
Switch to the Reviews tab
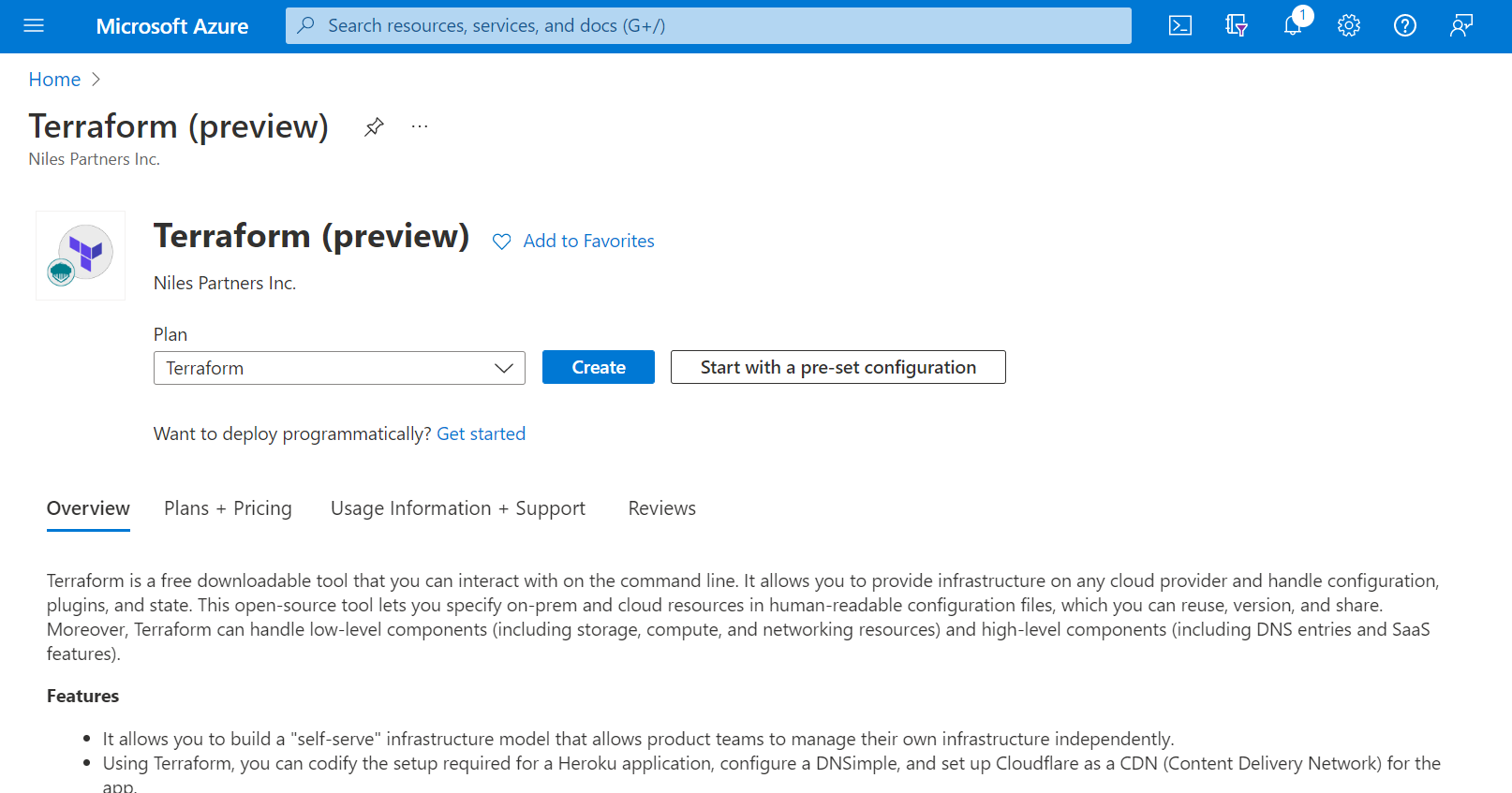click(661, 508)
